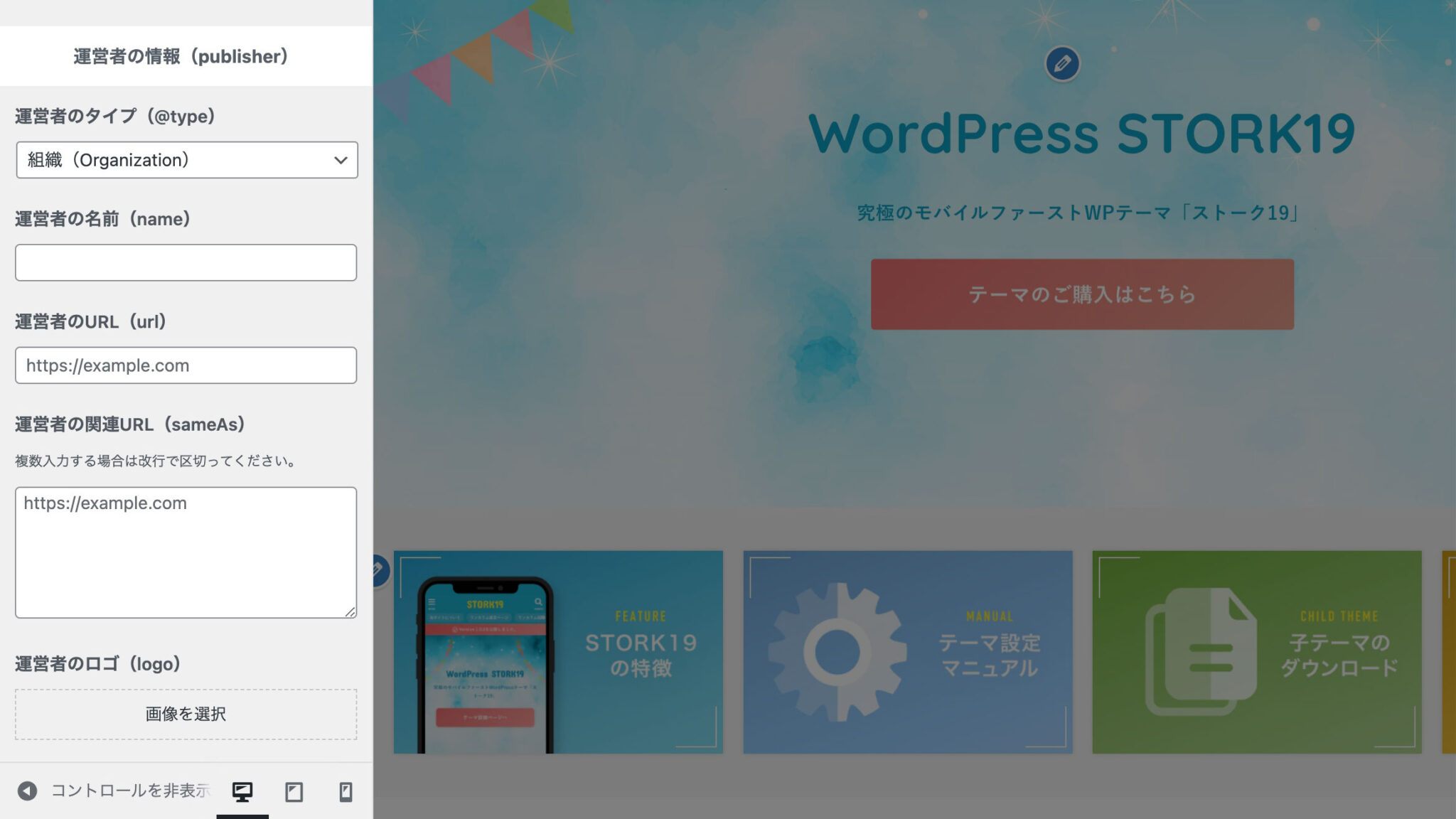Click the collapse arrow icon at bottom-left
The image size is (1456, 819).
27,791
